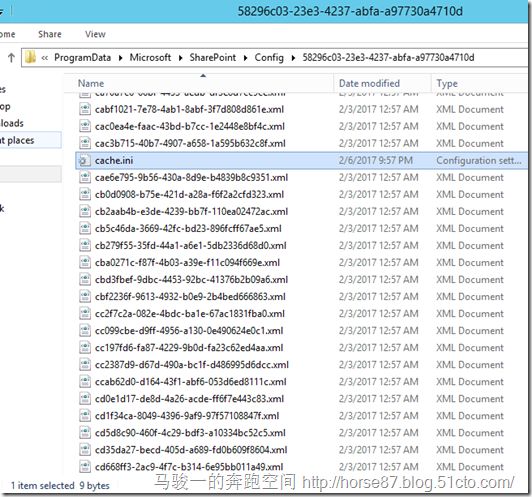This screenshot has height=497, width=532.
Task: Expand the arrow after Microsoft in path
Action: pos(180,58)
